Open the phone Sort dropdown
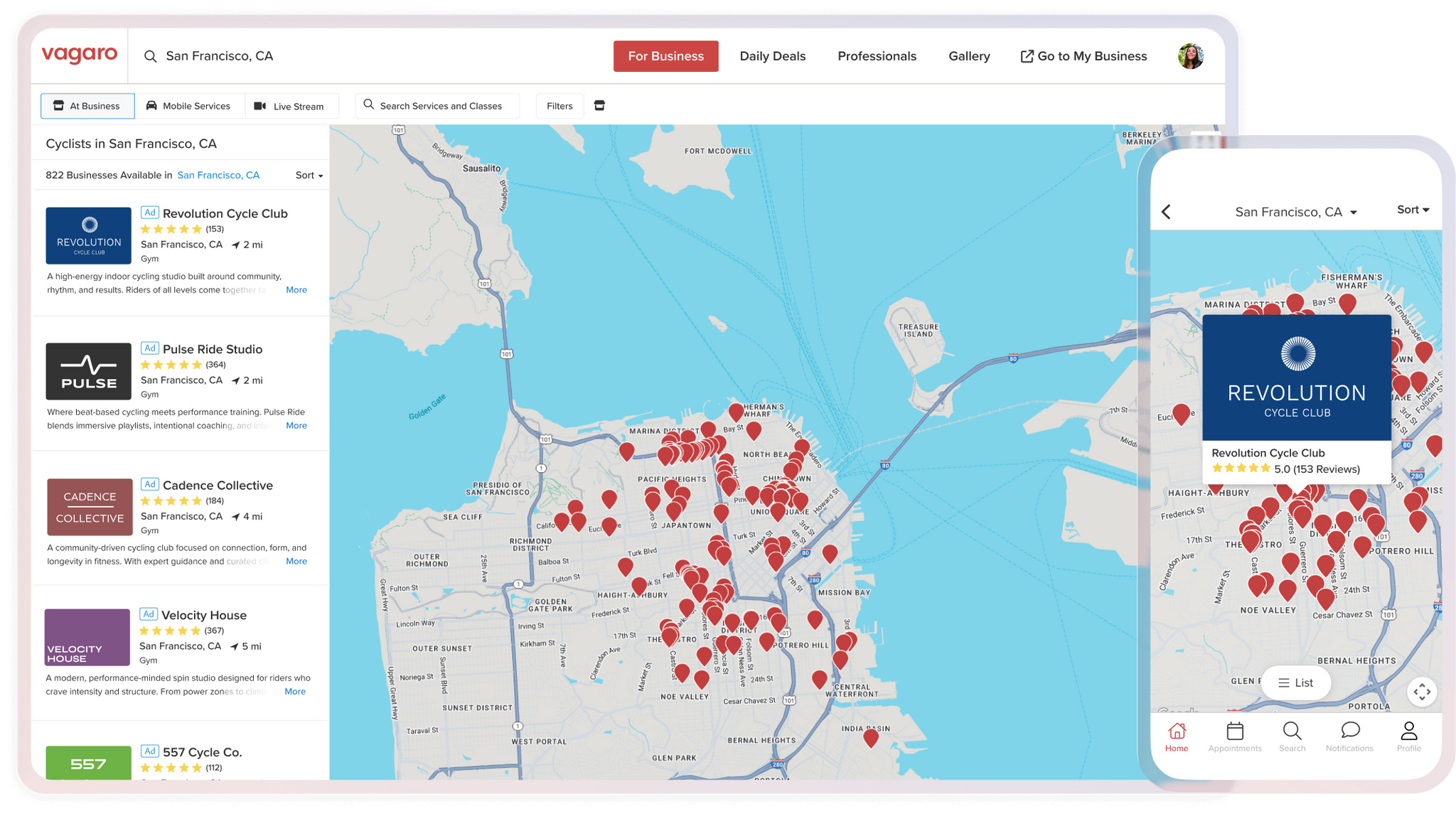 pos(1413,210)
